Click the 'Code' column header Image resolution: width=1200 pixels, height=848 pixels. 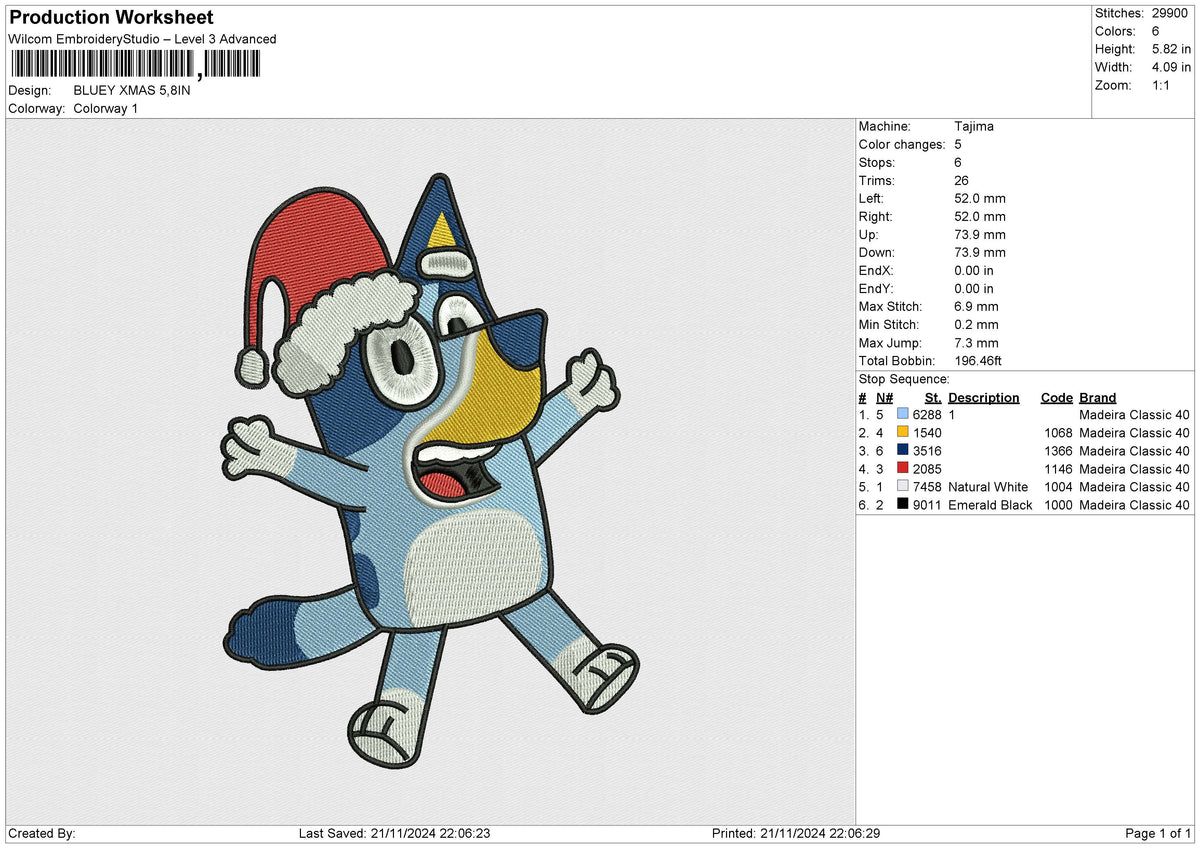[x=1056, y=397]
